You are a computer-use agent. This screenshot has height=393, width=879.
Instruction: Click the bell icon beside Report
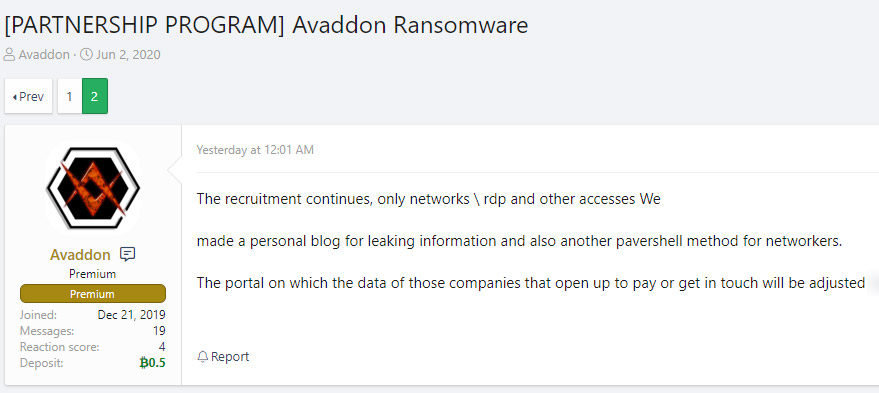tap(203, 357)
